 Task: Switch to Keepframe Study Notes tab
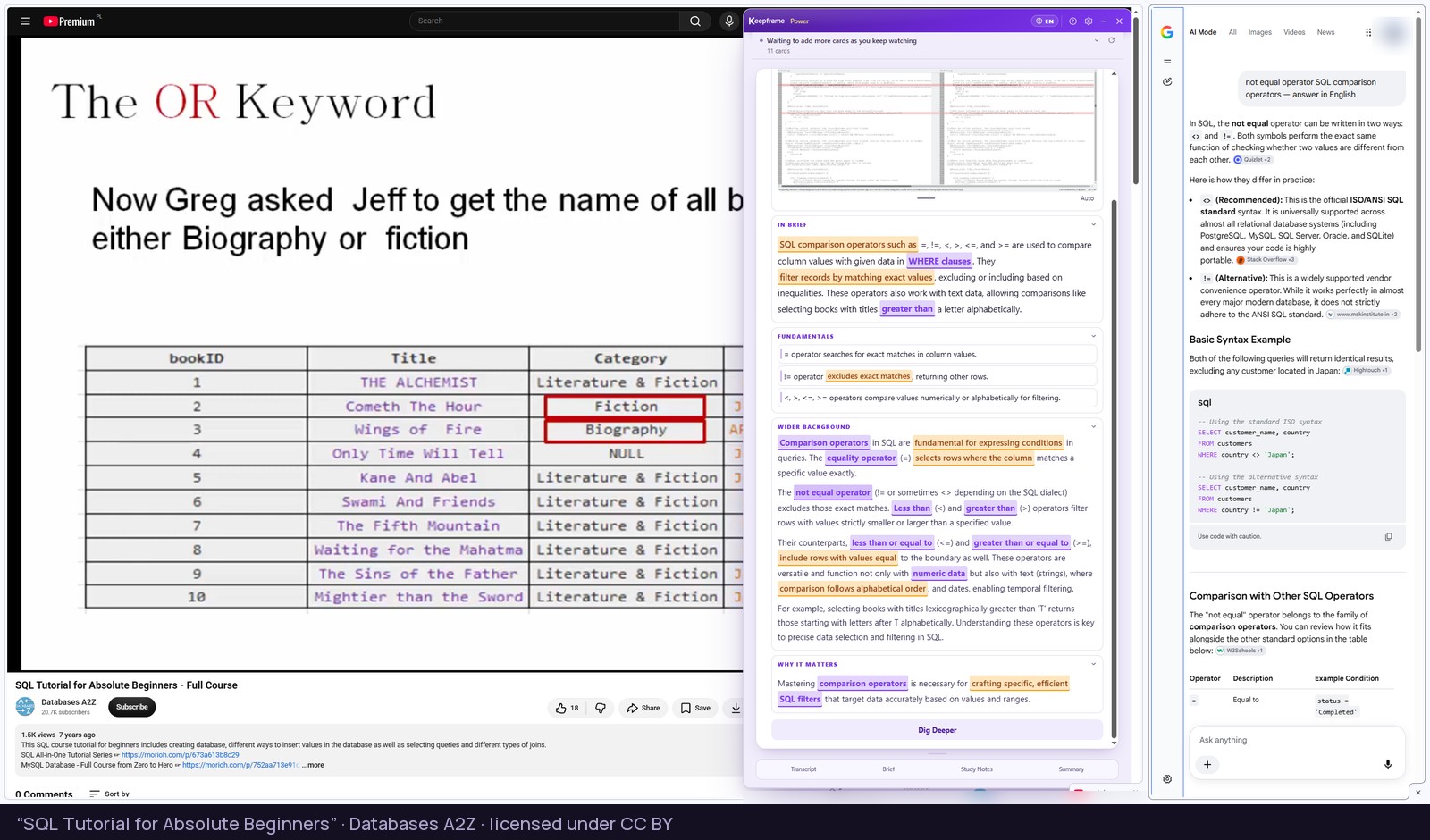[x=977, y=769]
